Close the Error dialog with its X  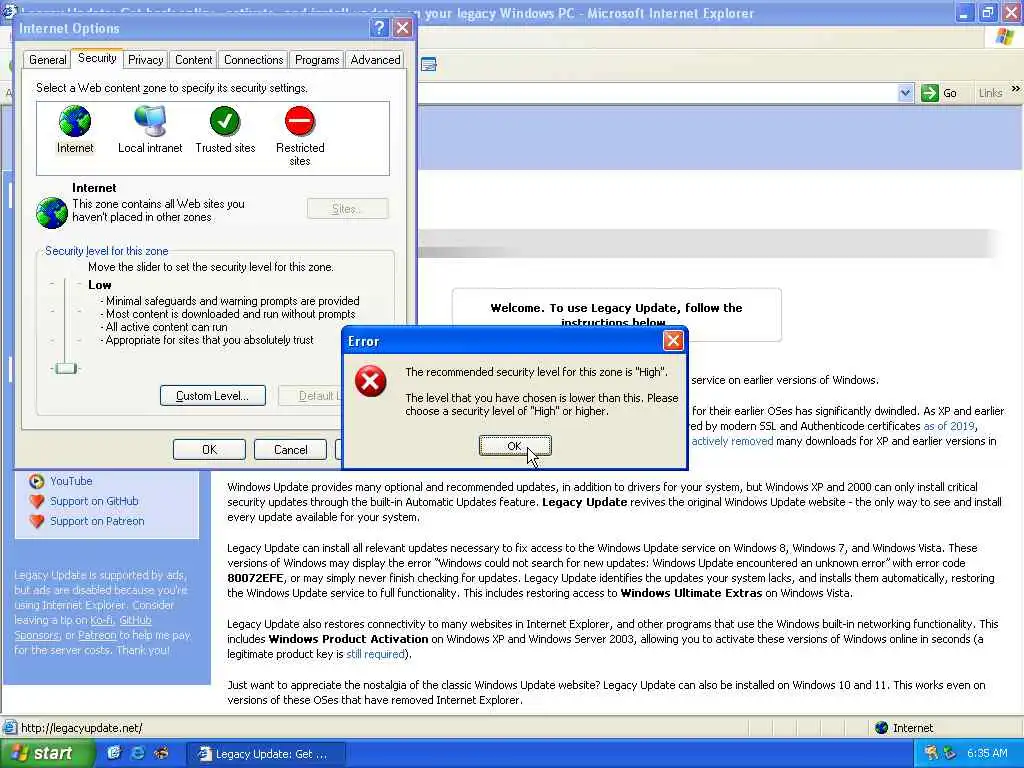(673, 340)
